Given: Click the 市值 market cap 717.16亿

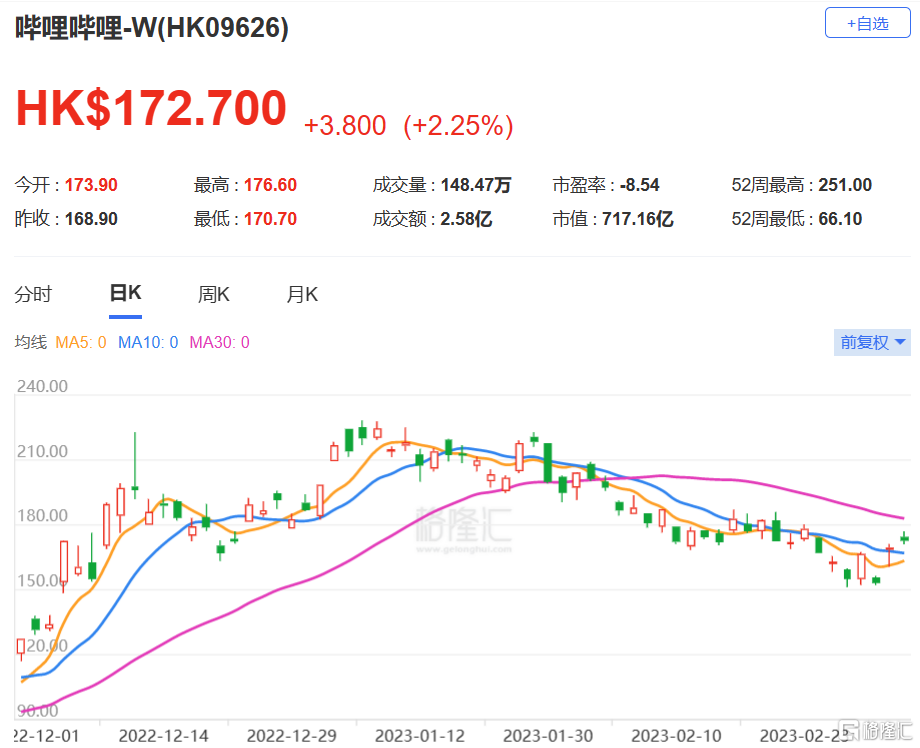Looking at the screenshot, I should [x=638, y=219].
